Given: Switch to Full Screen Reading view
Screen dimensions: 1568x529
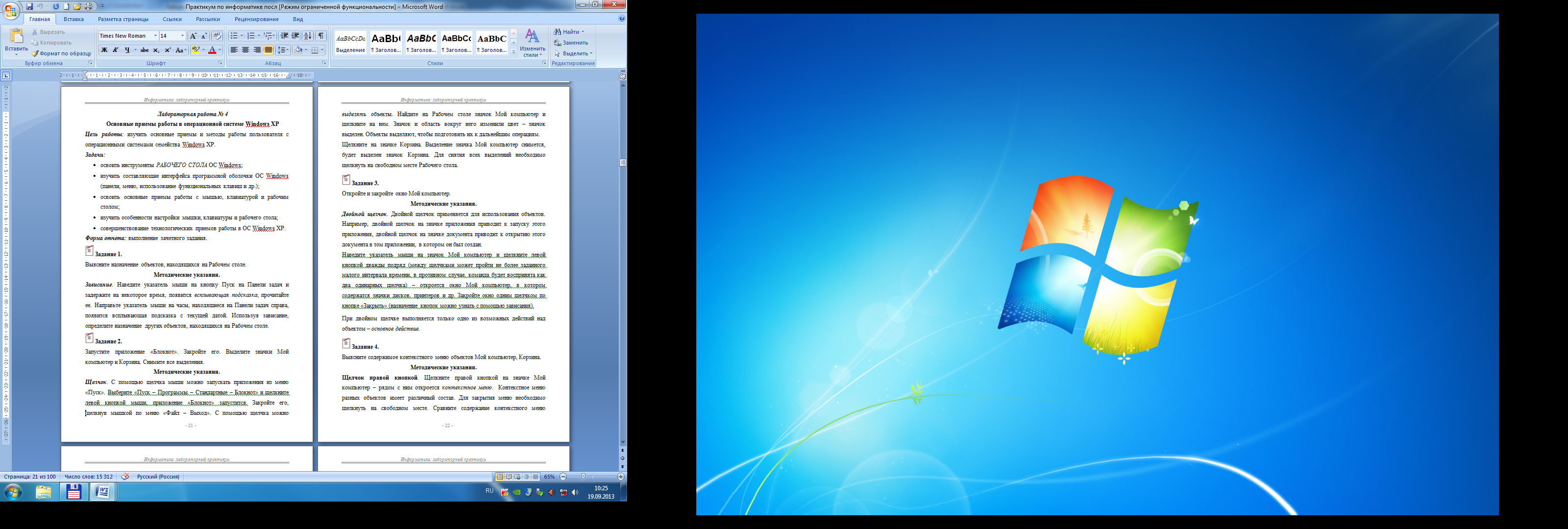Looking at the screenshot, I should [508, 477].
